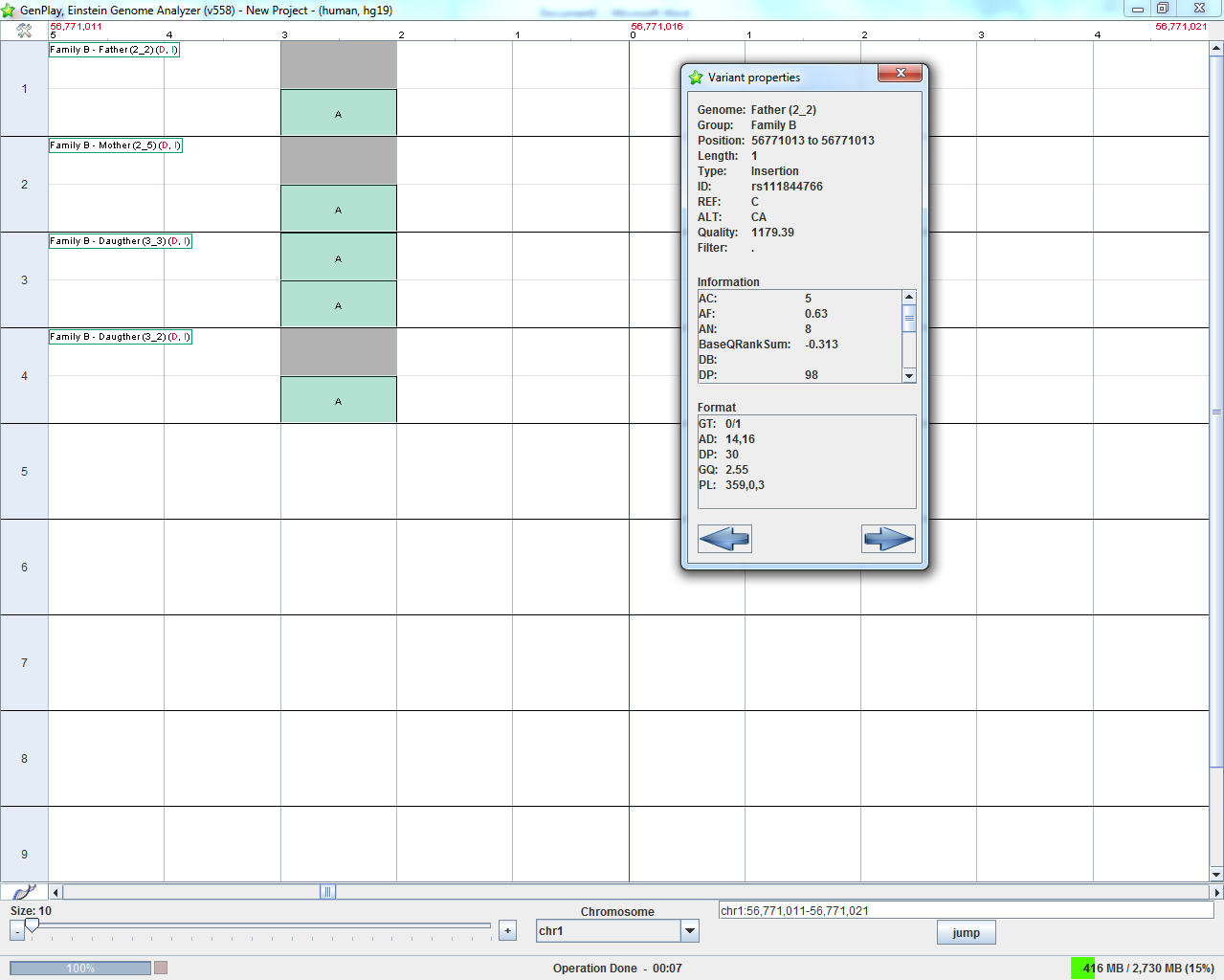The height and width of the screenshot is (980, 1224).
Task: Click the green memory usage indicator
Action: click(1082, 968)
